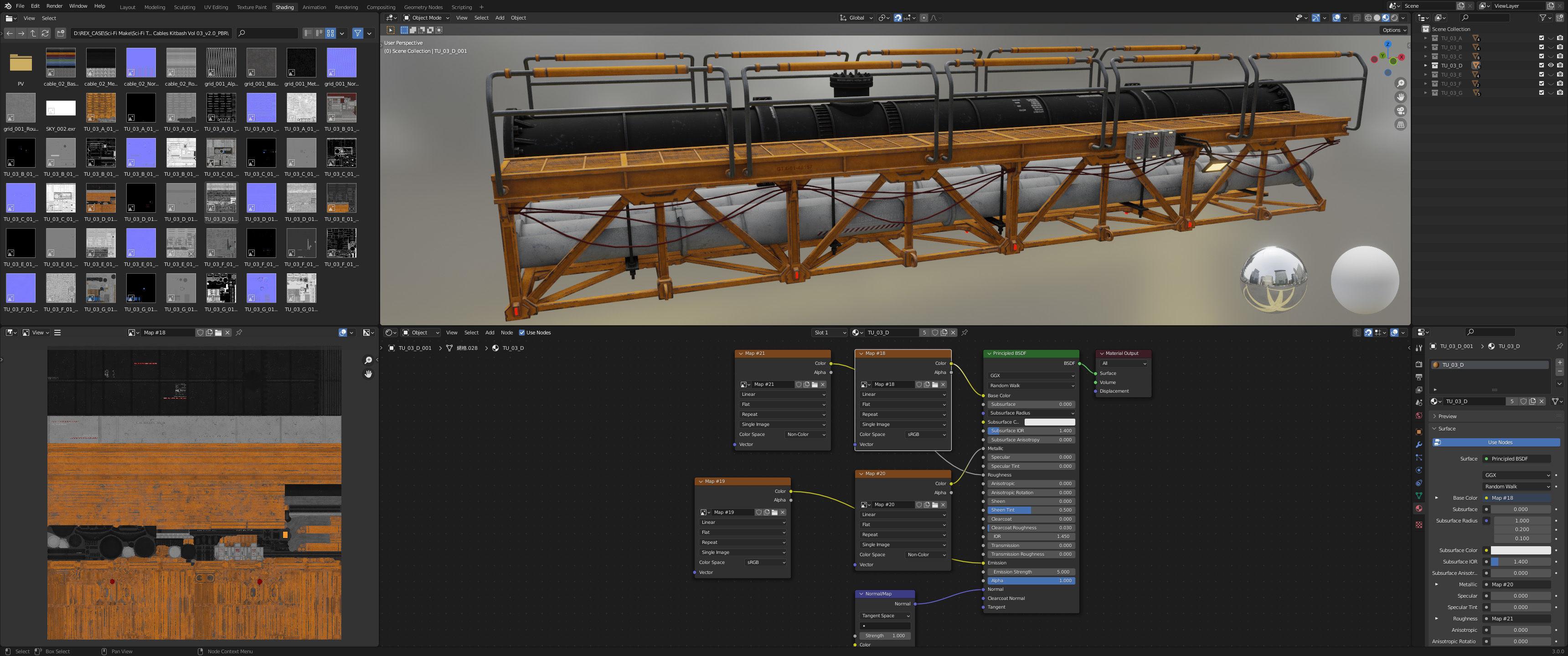Refresh the file browser listing
This screenshot has width=1568, height=656.
click(45, 33)
